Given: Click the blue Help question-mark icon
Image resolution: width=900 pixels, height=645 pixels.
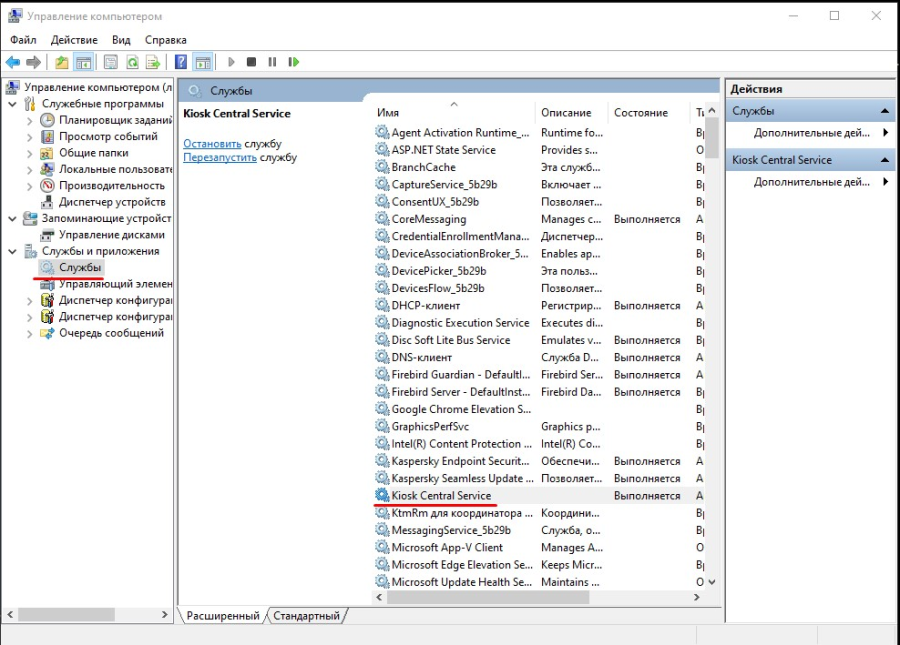Looking at the screenshot, I should point(181,62).
